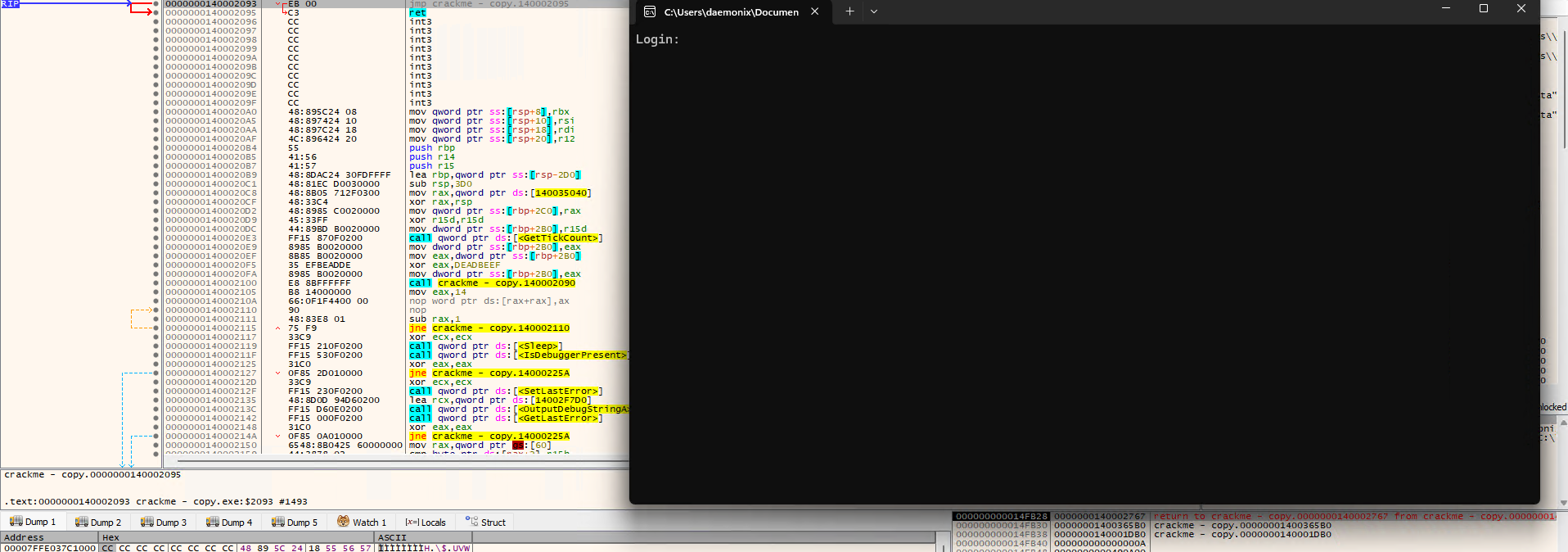1568x552 pixels.
Task: Select 'mov rax,qword ptr ds:[140035040]' instruction
Action: point(500,193)
